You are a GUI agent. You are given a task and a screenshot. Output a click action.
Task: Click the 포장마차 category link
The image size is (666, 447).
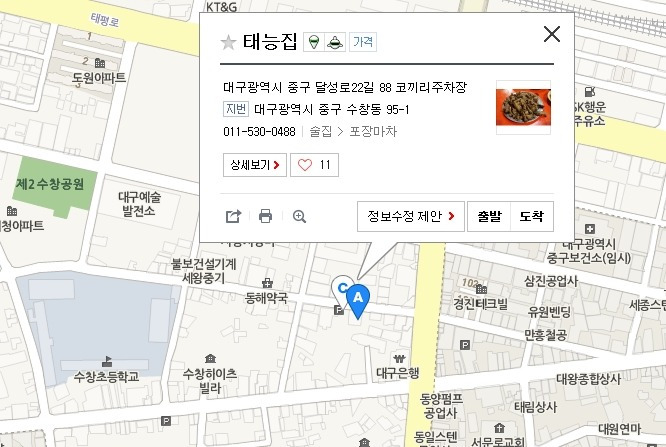[x=373, y=131]
